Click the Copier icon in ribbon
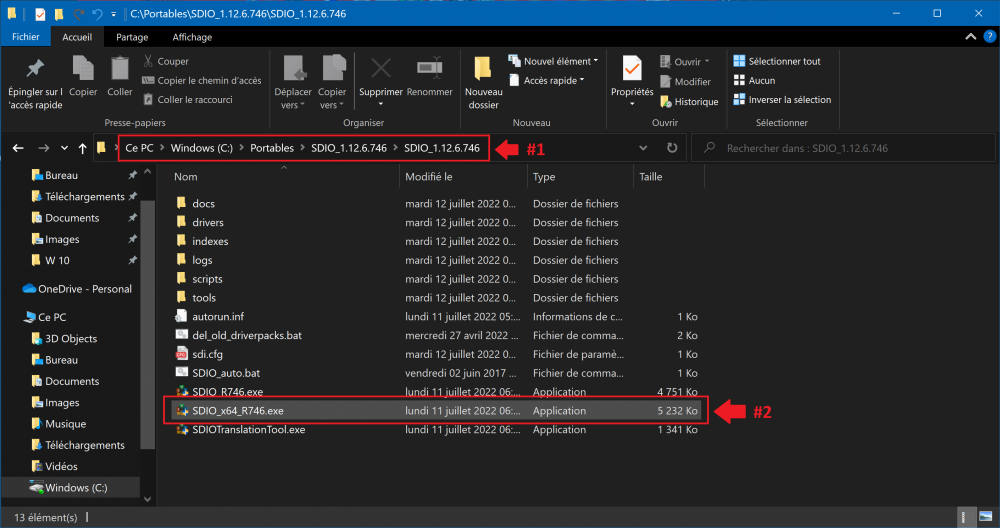The width and height of the screenshot is (1000, 528). click(83, 70)
